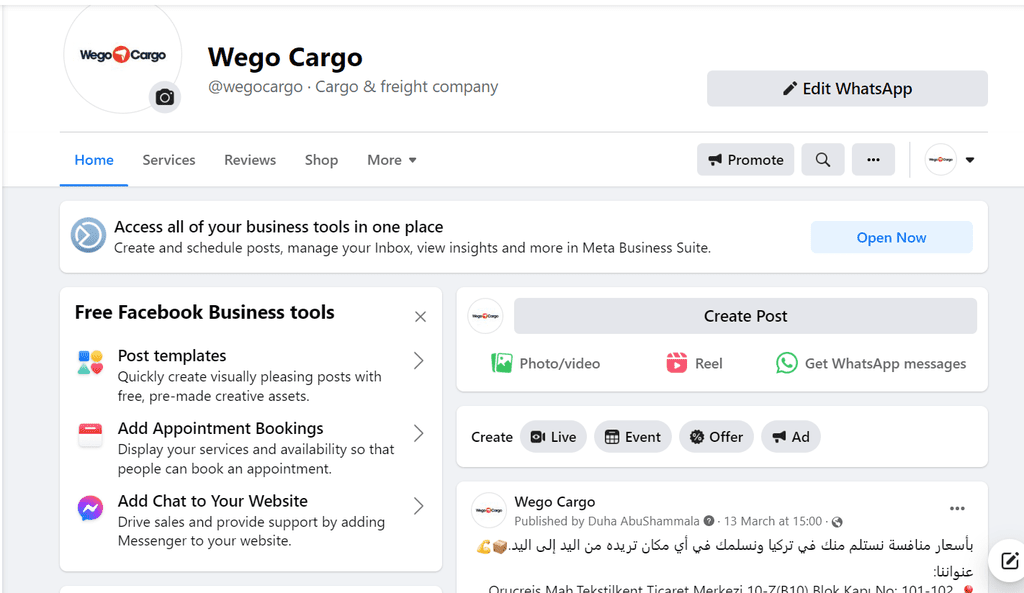The height and width of the screenshot is (593, 1024).
Task: Click the Photo/video icon in composer
Action: [x=502, y=363]
